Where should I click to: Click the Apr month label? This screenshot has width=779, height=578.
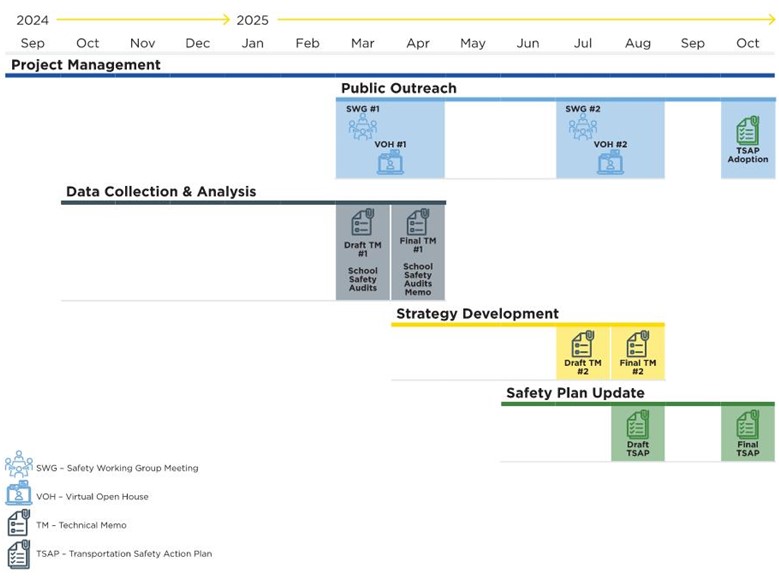[418, 43]
